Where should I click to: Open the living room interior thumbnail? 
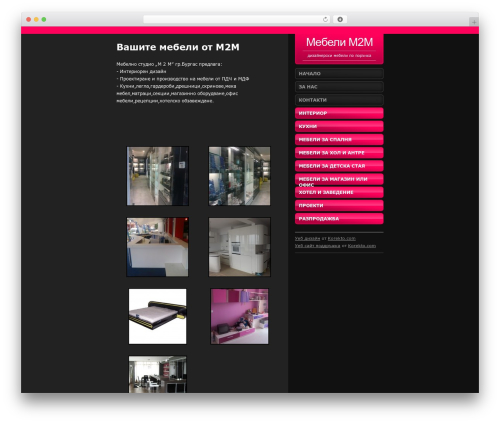pos(158,374)
